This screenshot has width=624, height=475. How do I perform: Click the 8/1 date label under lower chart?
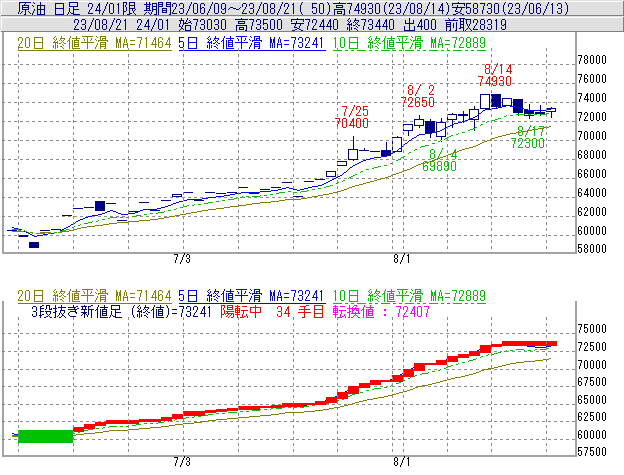[402, 462]
